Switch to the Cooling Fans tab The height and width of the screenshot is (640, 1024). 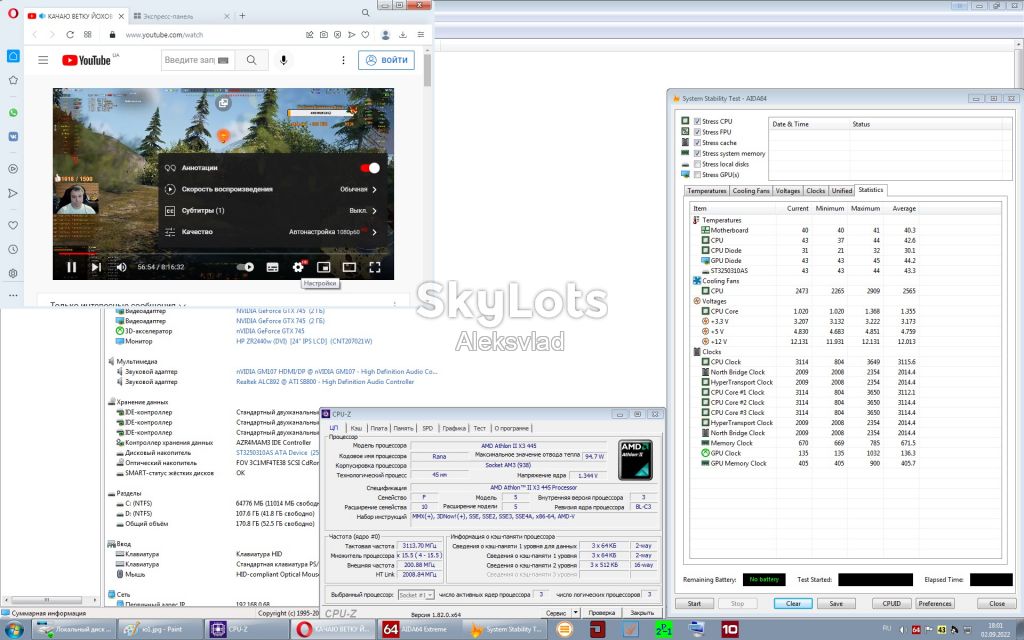[x=751, y=191]
